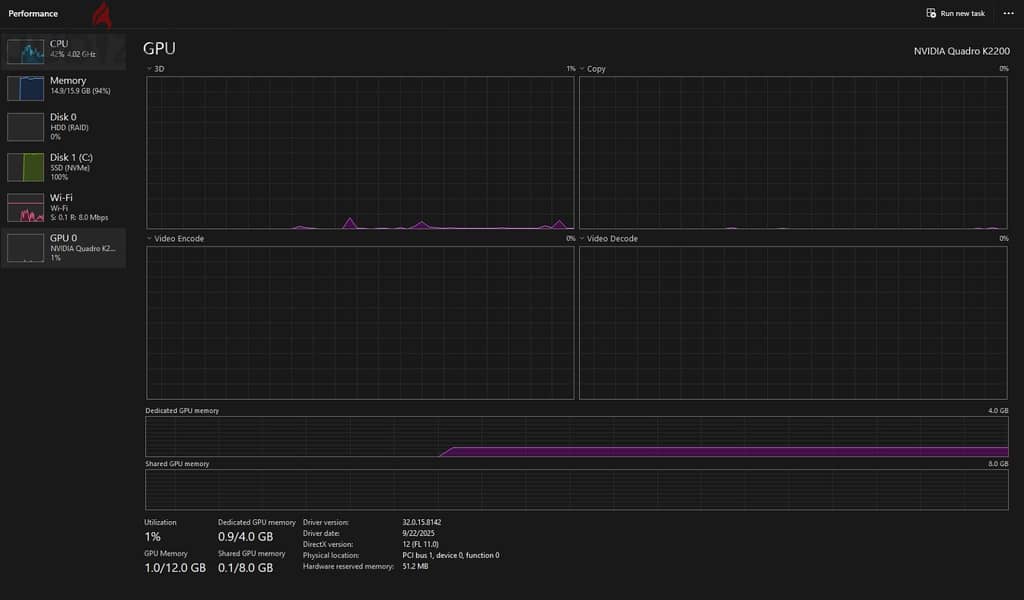Click the 4.0 GB dedicated memory scale label
This screenshot has width=1024, height=600.
point(998,411)
